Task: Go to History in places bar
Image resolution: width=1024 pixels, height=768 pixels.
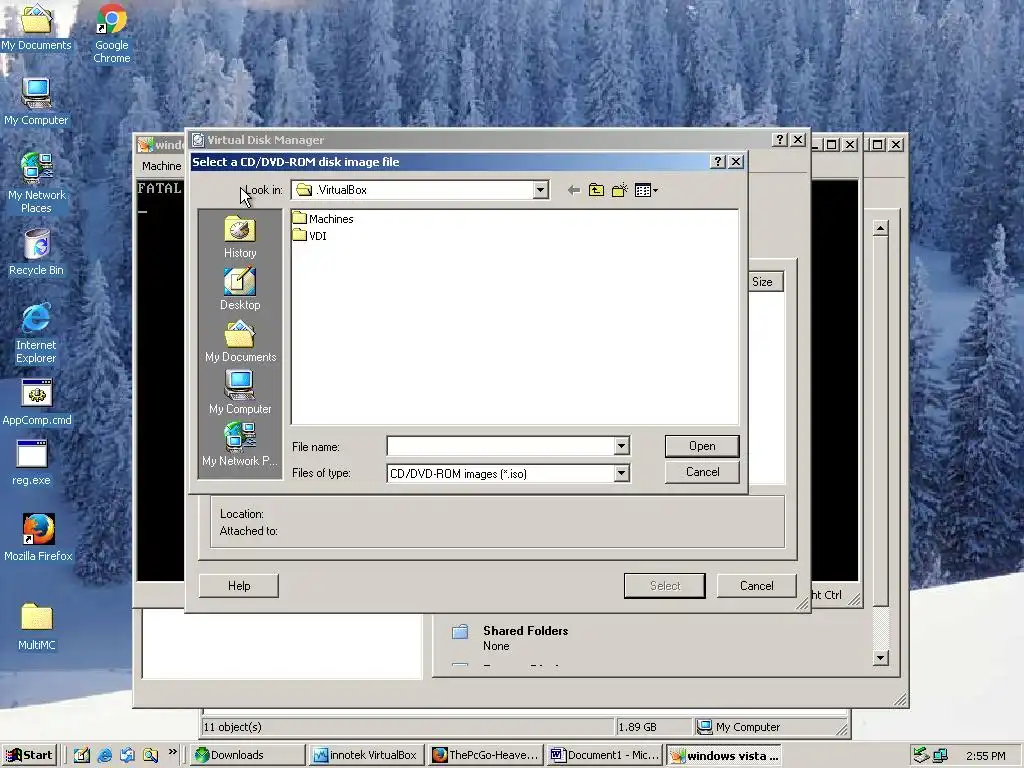Action: 240,238
